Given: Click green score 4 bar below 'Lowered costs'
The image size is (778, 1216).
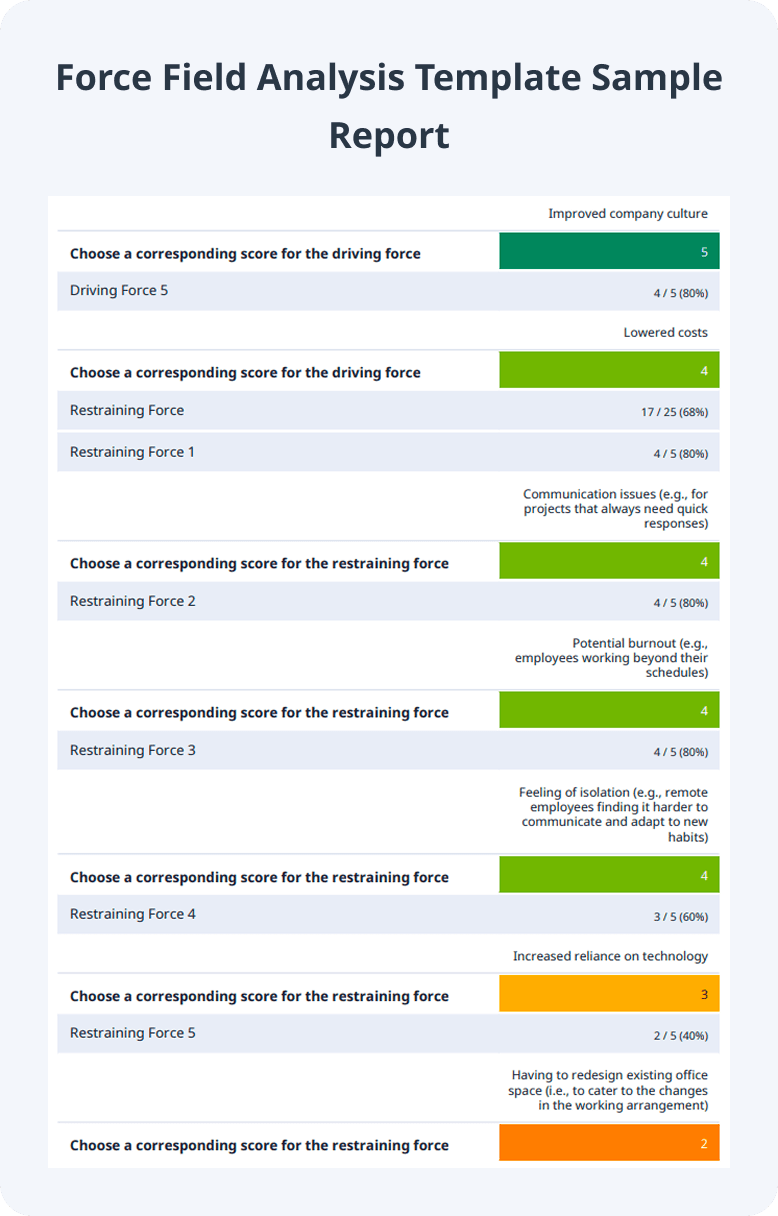Looking at the screenshot, I should coord(609,370).
